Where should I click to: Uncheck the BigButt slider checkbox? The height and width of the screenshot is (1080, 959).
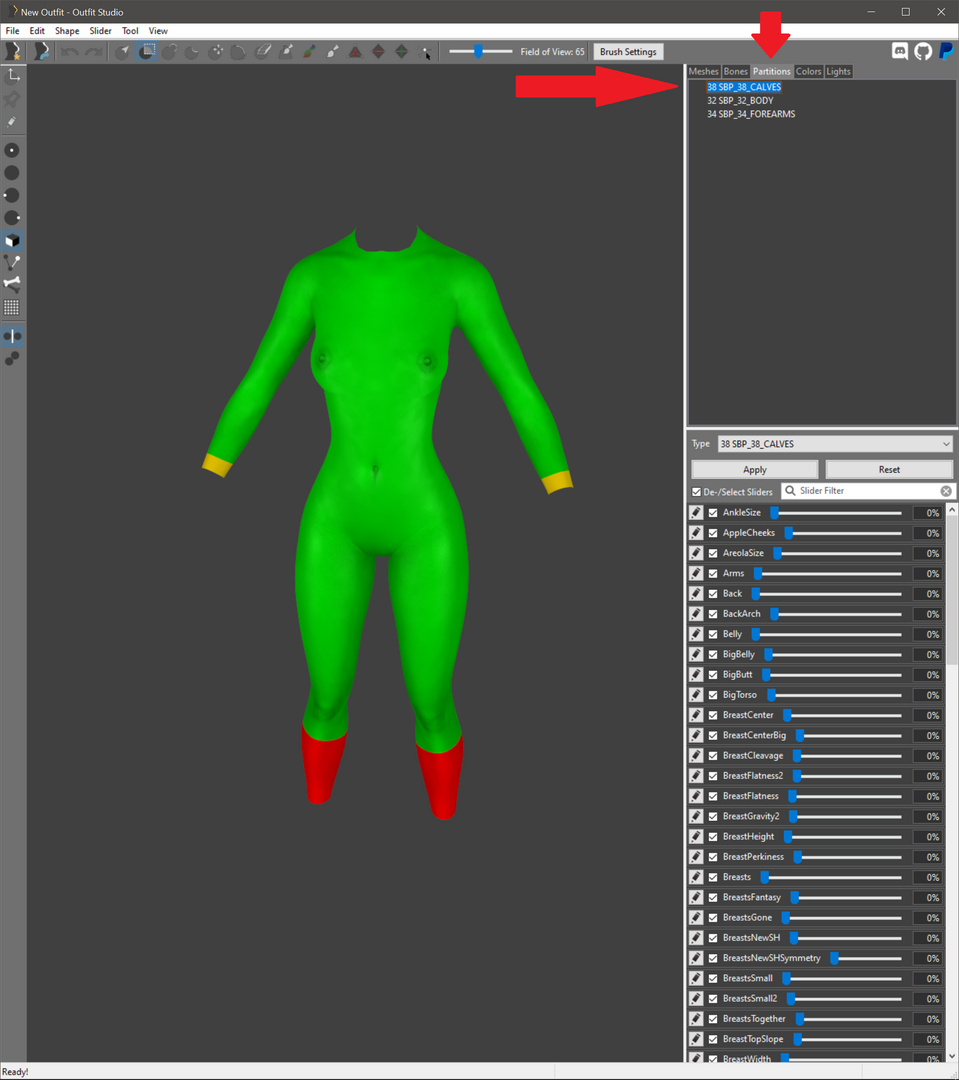713,674
